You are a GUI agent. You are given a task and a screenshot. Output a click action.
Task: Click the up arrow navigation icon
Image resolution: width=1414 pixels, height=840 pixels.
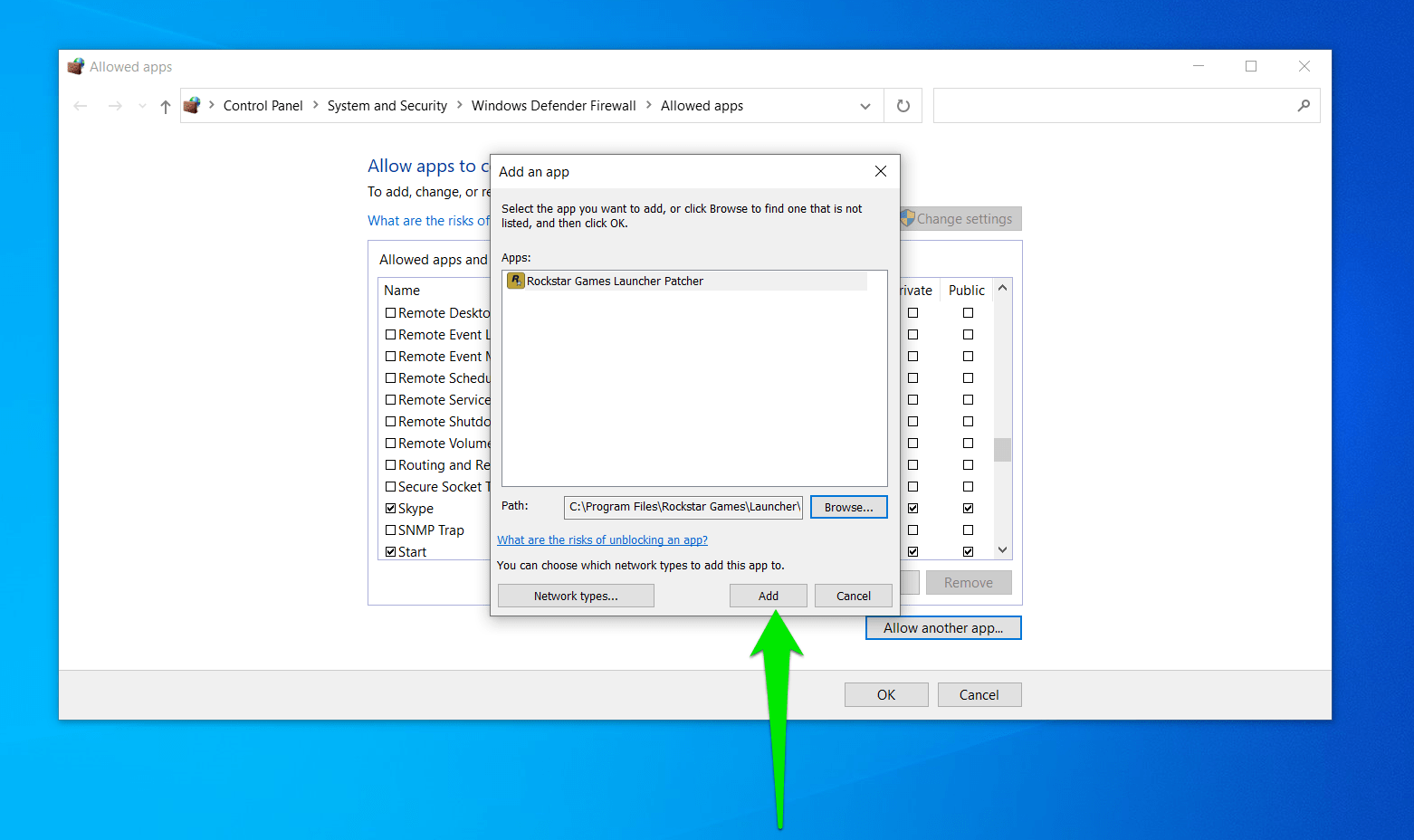pos(166,107)
